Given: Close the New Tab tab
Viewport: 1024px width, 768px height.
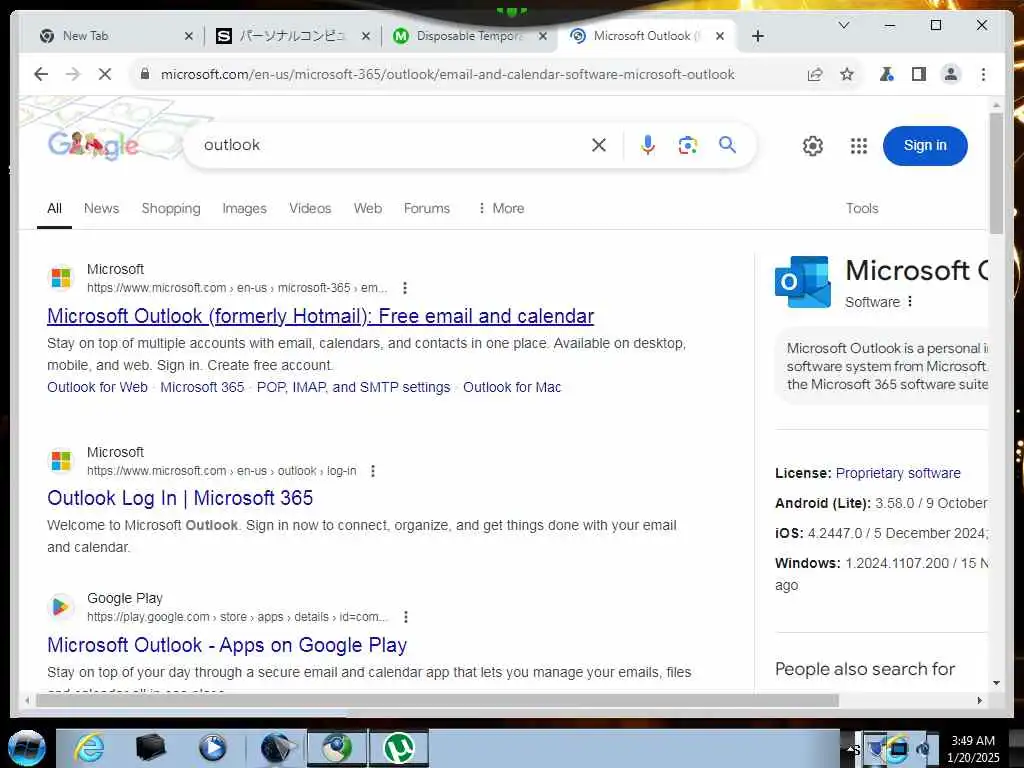Looking at the screenshot, I should click(x=189, y=37).
